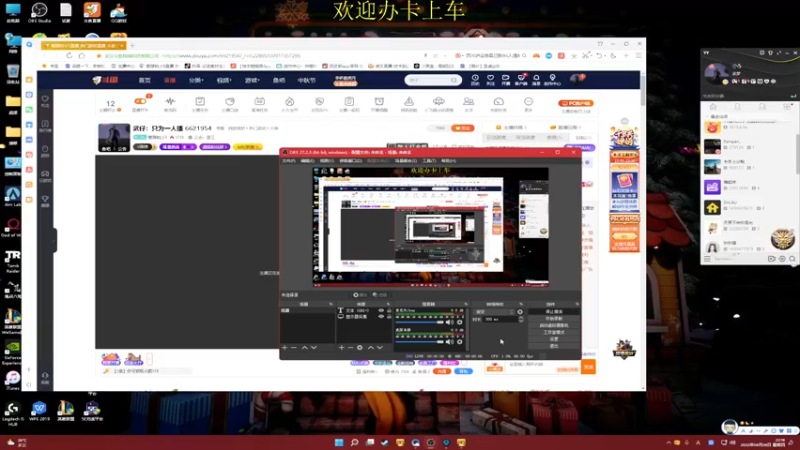The width and height of the screenshot is (800, 450).
Task: Click the orange follow button beside the streamer name
Action: (463, 128)
